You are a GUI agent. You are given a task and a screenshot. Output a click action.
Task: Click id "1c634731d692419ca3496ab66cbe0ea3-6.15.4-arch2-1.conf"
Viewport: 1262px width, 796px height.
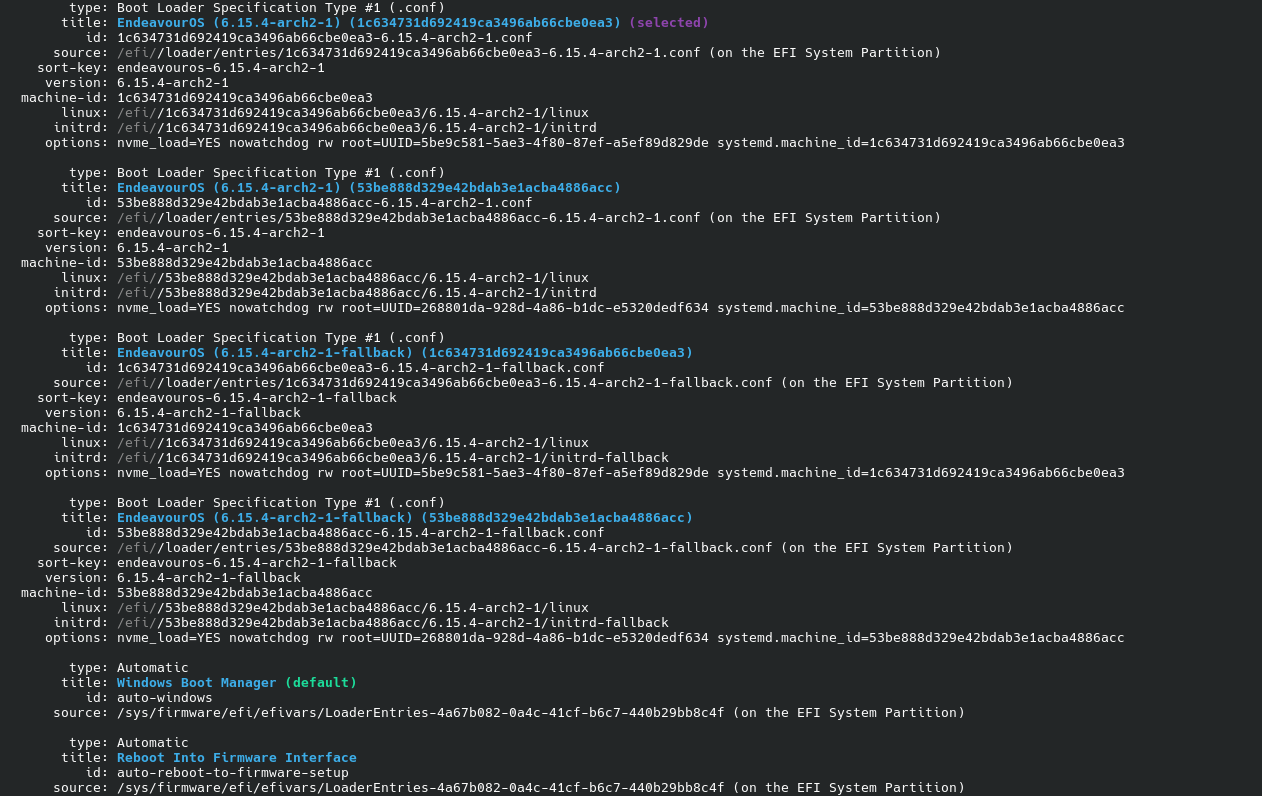(325, 37)
